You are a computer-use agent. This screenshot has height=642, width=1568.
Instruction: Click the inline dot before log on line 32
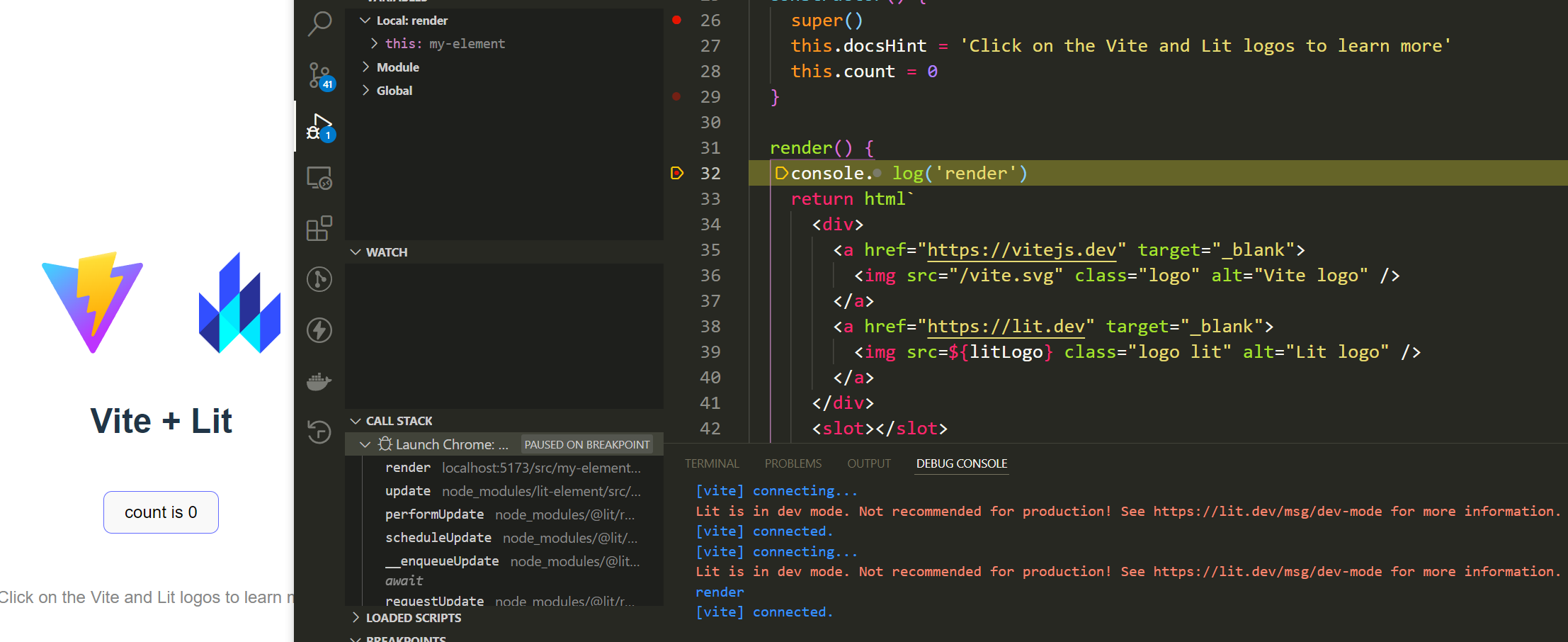point(877,173)
